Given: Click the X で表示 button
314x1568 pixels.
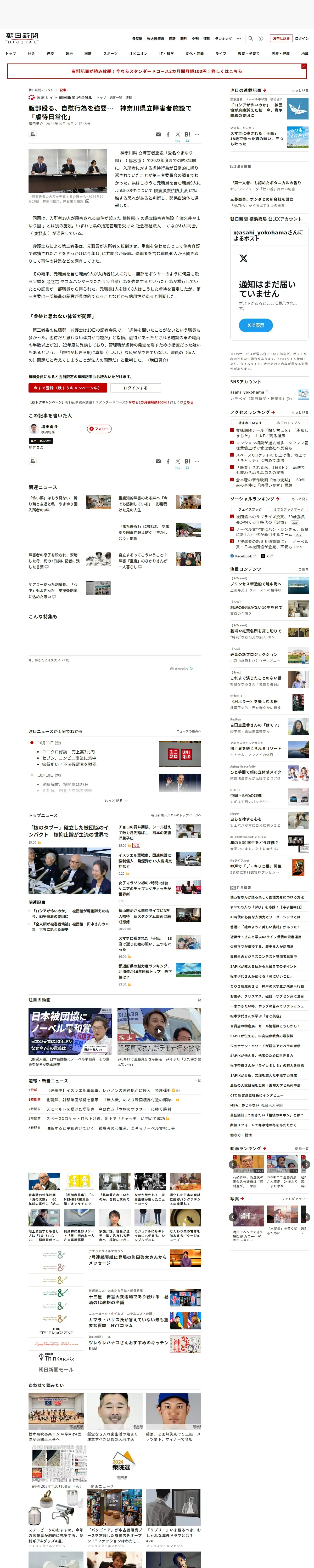Looking at the screenshot, I should point(255,325).
